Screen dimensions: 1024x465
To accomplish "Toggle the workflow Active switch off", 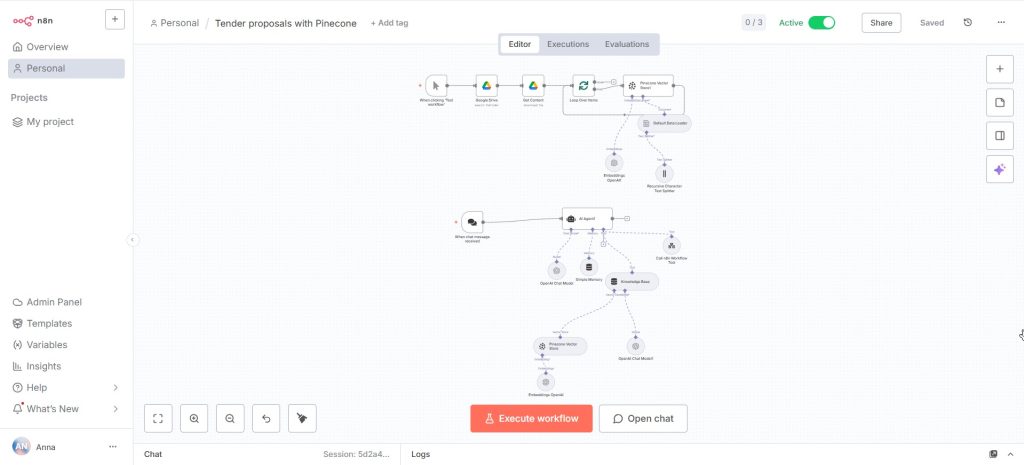I will pos(821,22).
